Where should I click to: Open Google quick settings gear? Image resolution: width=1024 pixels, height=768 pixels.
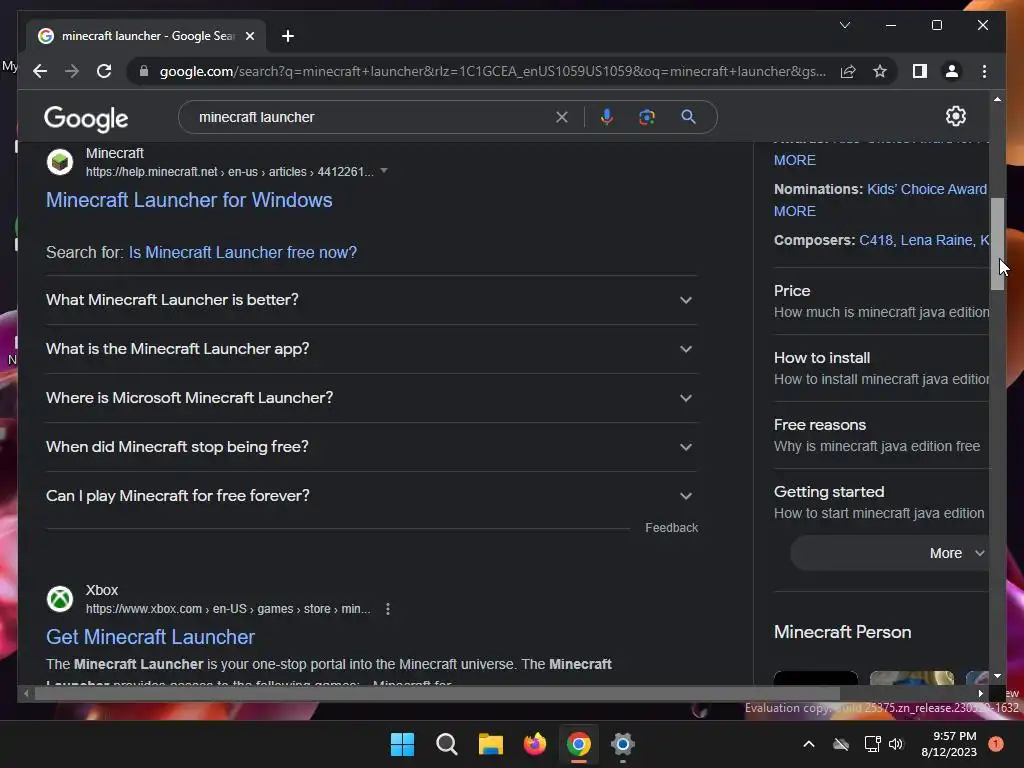click(x=955, y=116)
